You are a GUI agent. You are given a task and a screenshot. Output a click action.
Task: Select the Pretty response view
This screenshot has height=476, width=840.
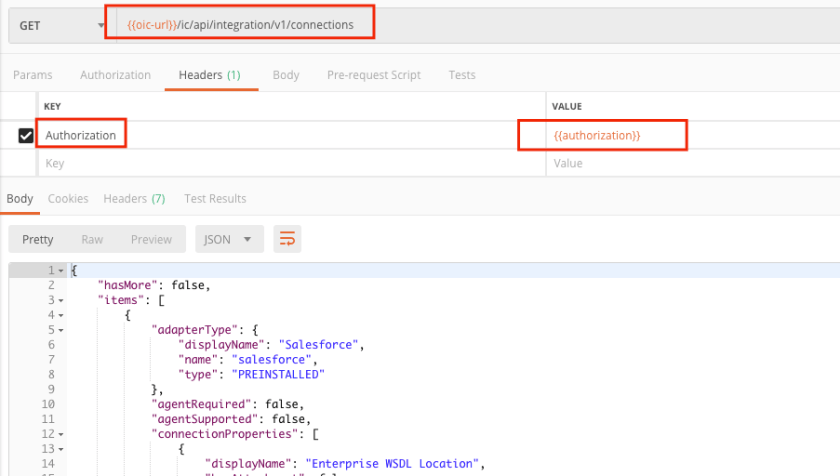pyautogui.click(x=38, y=239)
